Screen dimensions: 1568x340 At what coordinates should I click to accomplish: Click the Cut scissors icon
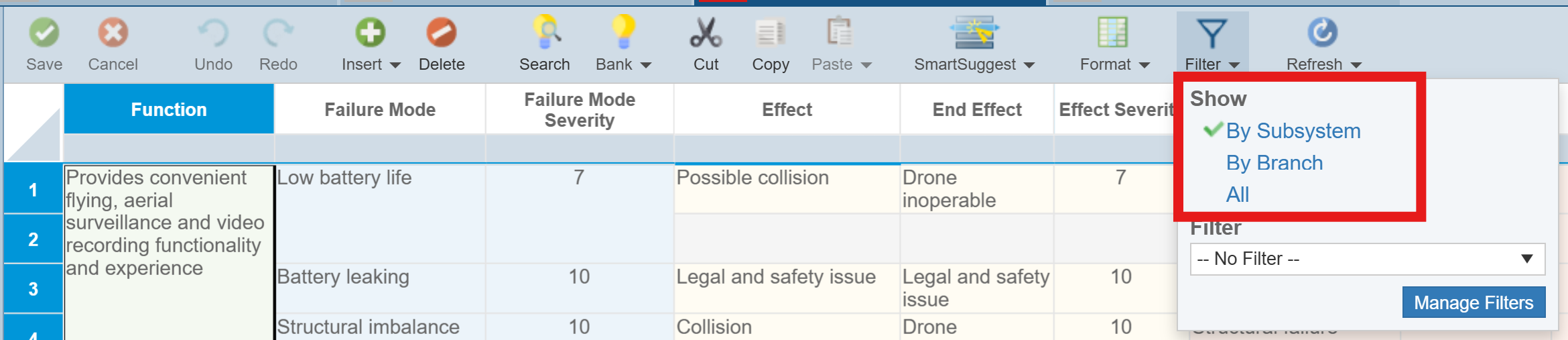tap(706, 32)
